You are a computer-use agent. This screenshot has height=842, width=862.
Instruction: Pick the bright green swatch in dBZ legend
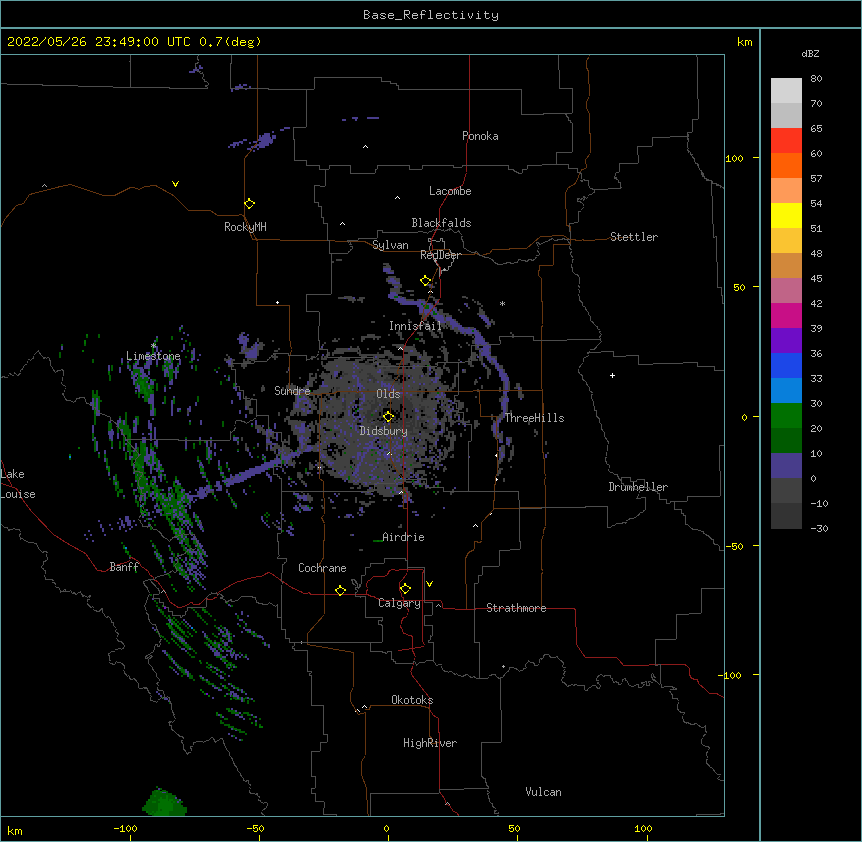tap(786, 416)
